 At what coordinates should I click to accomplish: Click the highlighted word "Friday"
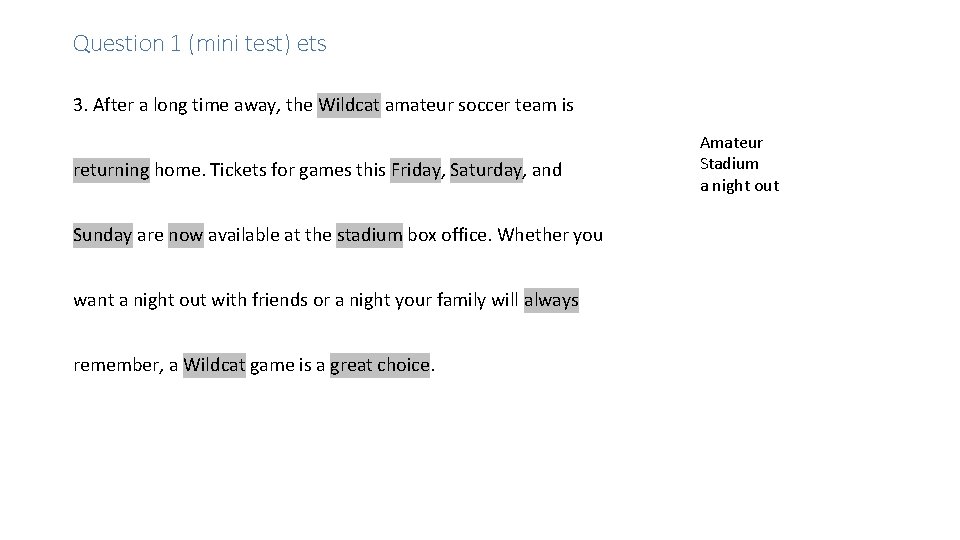pos(416,170)
